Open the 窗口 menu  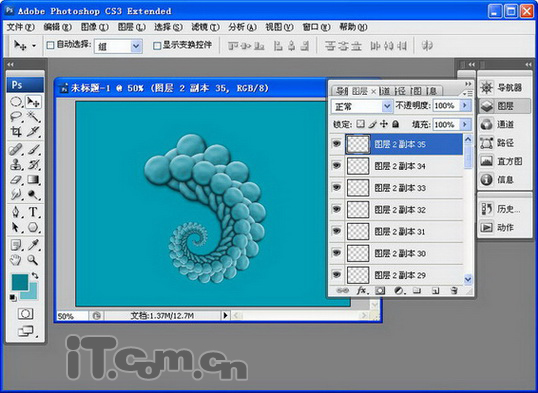(x=316, y=27)
